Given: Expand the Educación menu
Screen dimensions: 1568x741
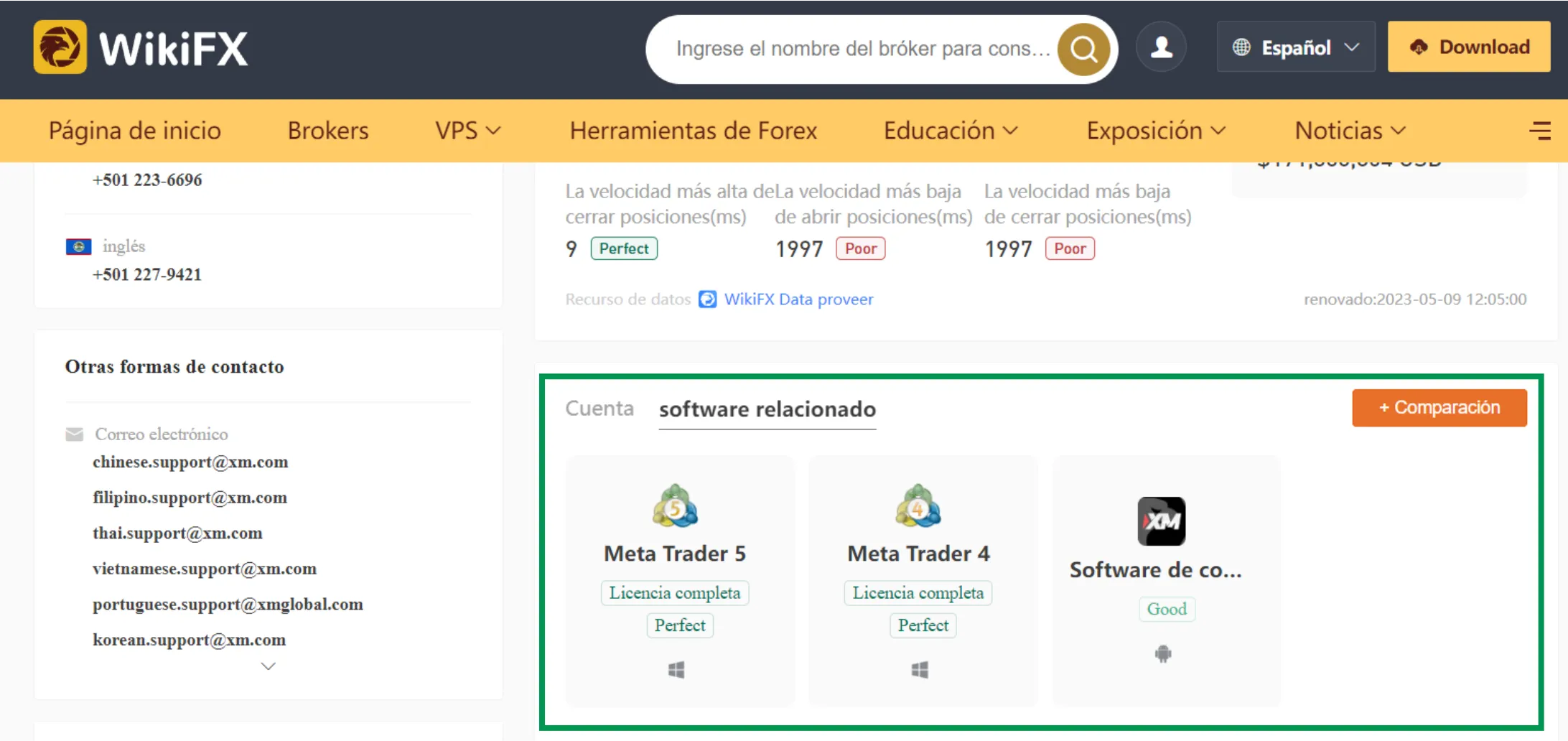Looking at the screenshot, I should tap(951, 131).
